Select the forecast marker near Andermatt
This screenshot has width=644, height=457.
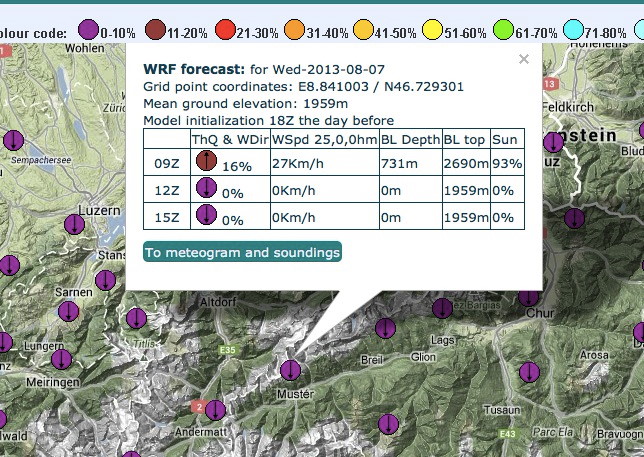(215, 410)
